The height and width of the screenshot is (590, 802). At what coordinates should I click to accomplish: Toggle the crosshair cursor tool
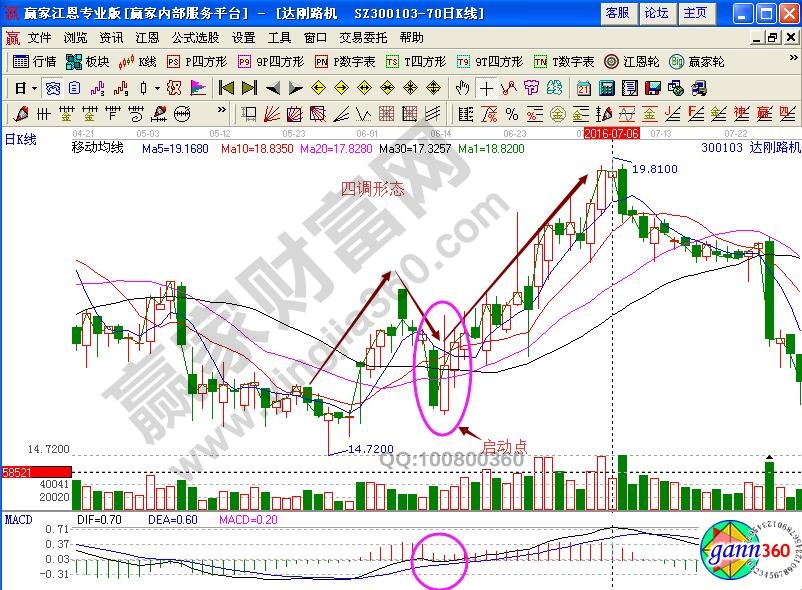point(487,88)
